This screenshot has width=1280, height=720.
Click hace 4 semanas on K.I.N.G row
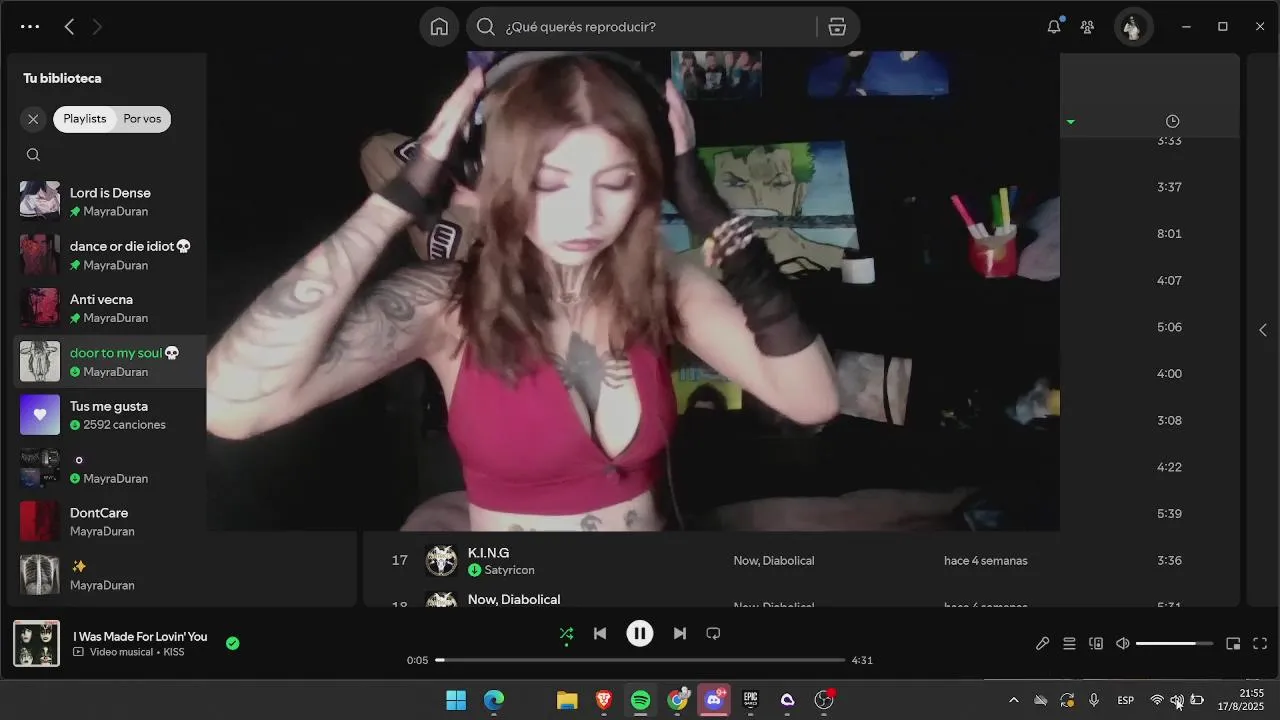[x=985, y=561]
